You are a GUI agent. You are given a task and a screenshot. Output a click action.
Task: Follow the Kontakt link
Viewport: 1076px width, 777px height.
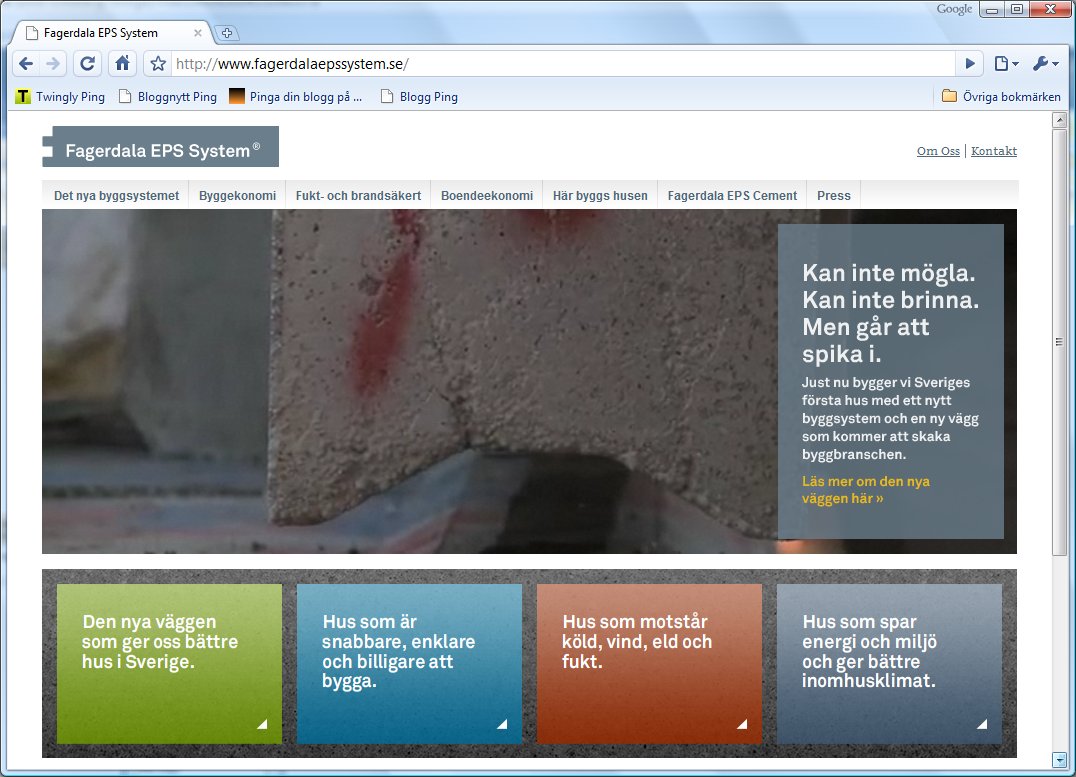994,151
